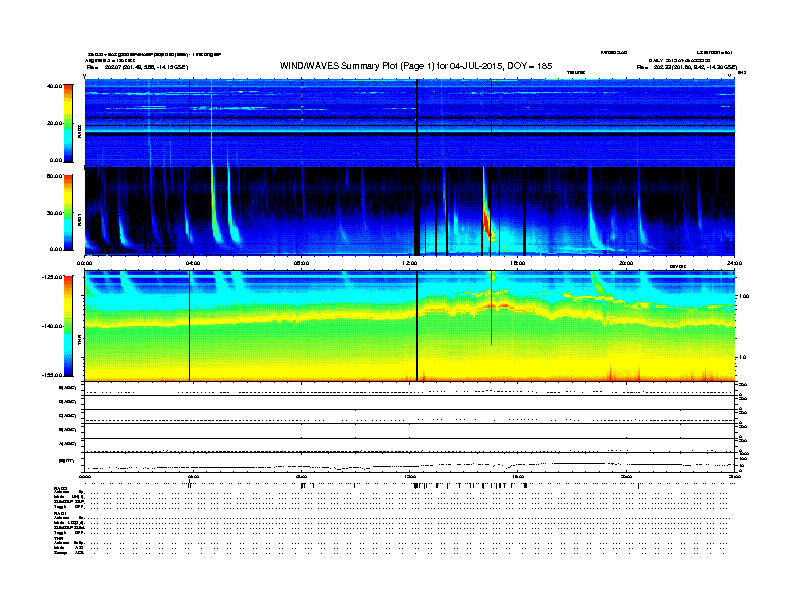
Task: Click the 00:00 label under RAD1 spectrogram
Action: (84, 263)
